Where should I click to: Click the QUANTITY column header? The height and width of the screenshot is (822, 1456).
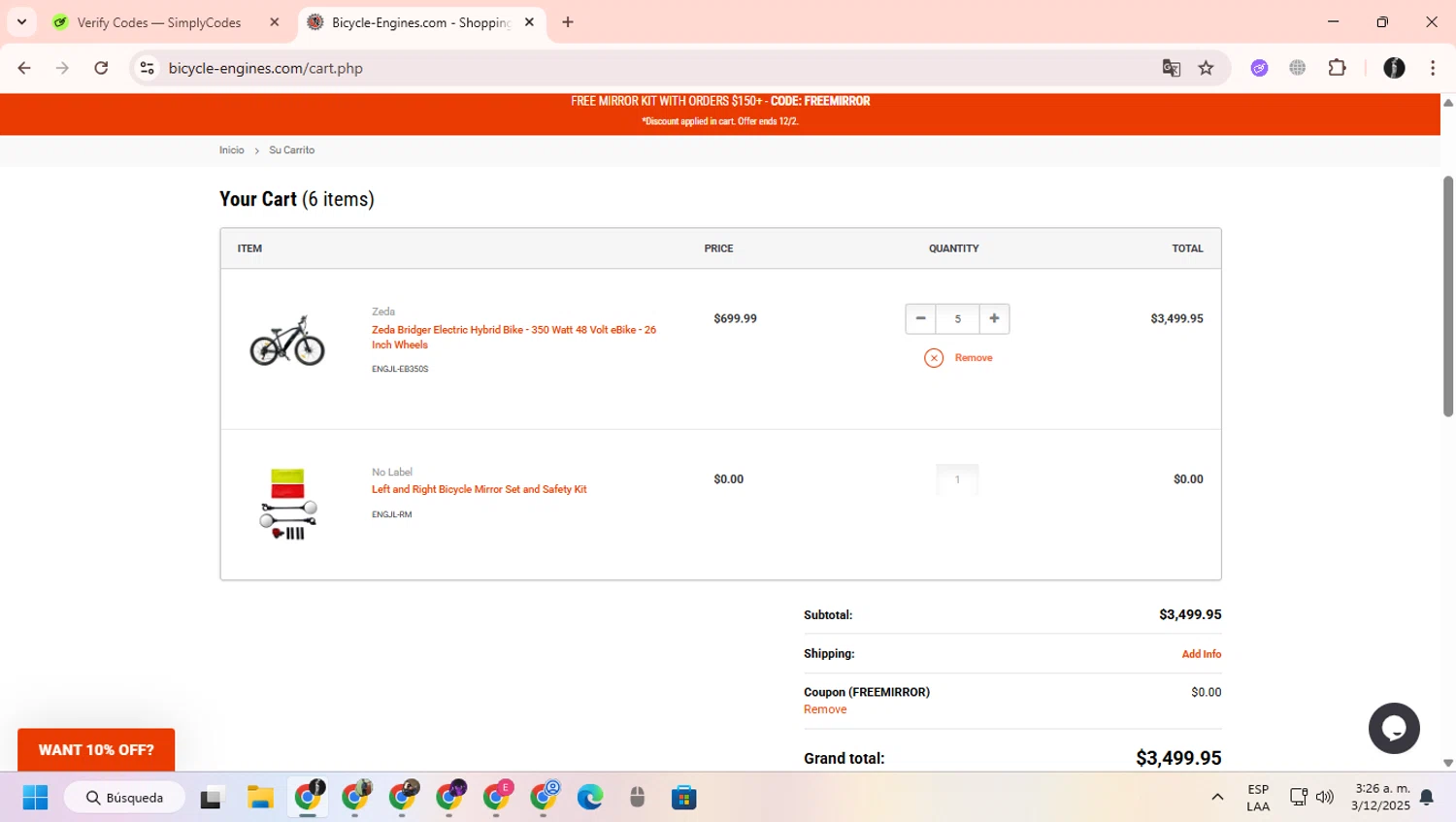point(954,248)
